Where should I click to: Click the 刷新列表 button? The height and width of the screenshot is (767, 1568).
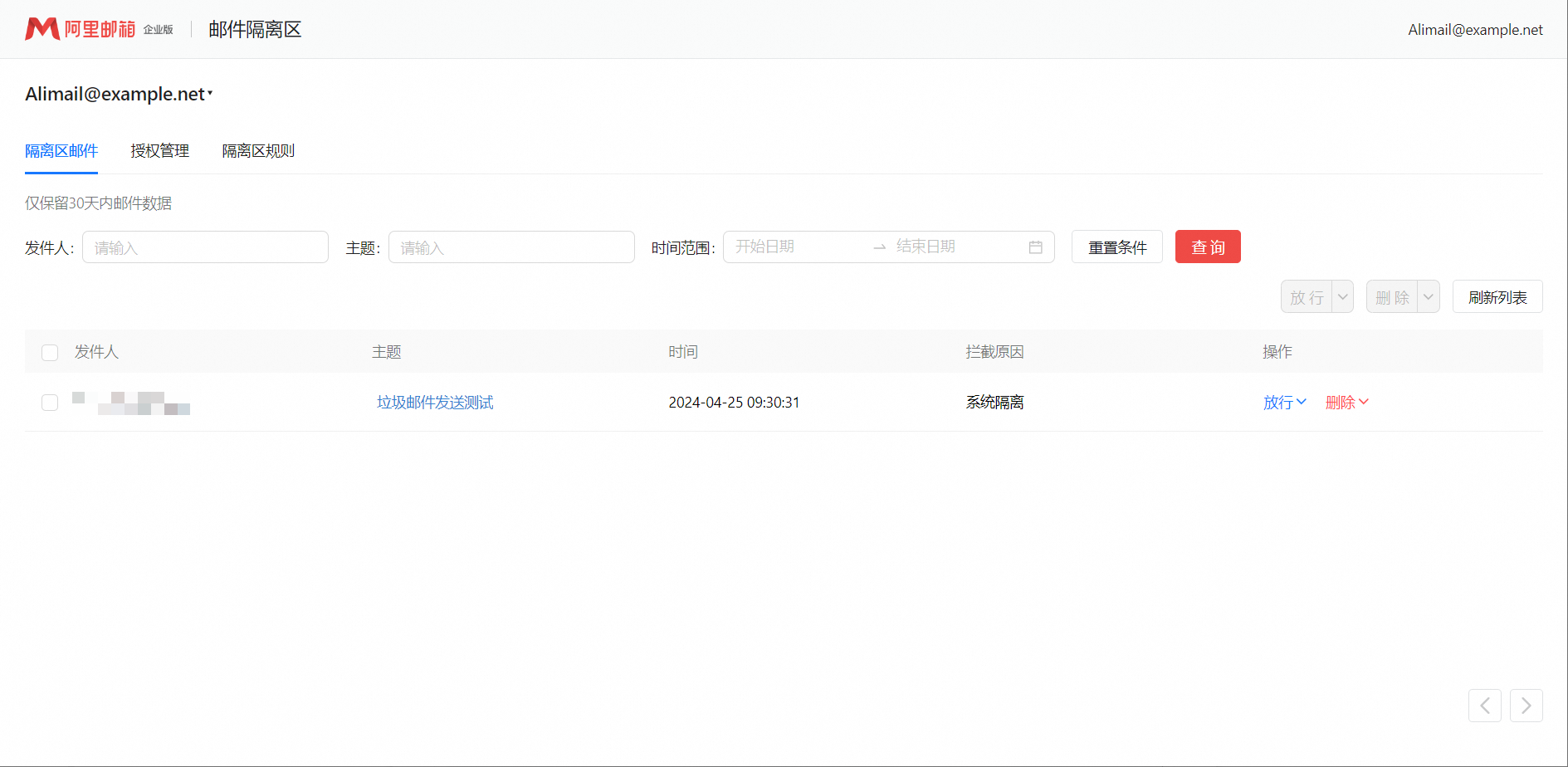pyautogui.click(x=1497, y=297)
